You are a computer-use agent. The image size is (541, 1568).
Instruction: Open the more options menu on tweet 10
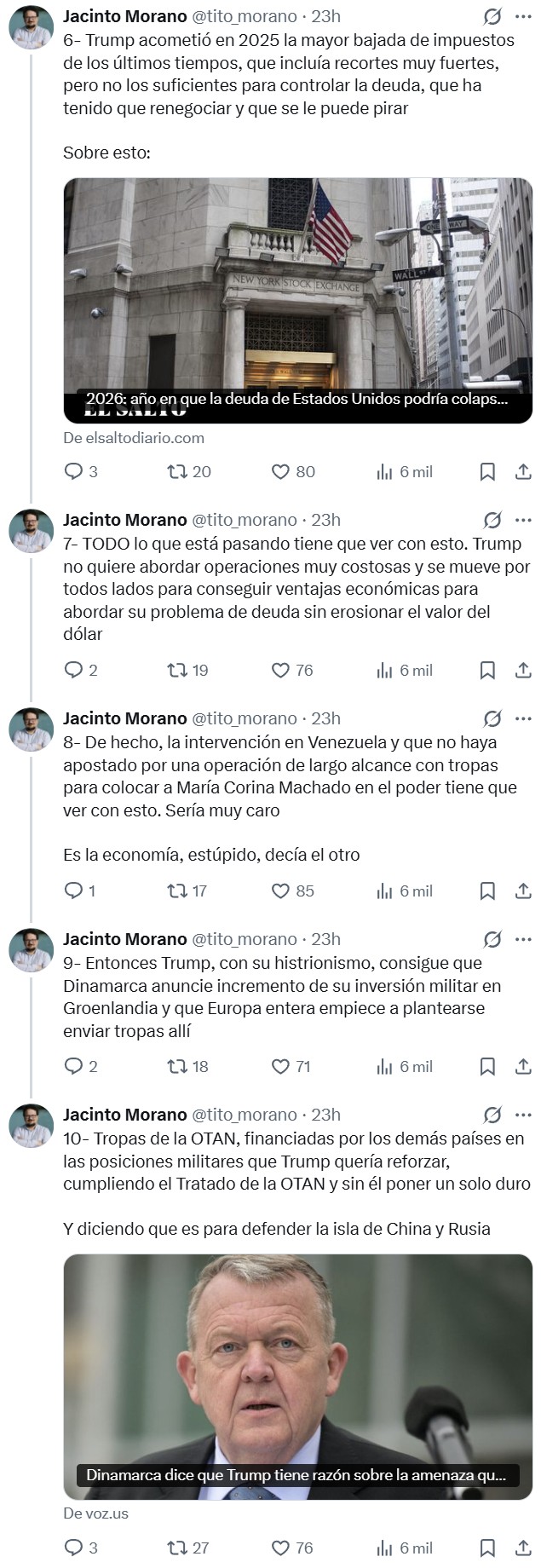pos(523,1114)
